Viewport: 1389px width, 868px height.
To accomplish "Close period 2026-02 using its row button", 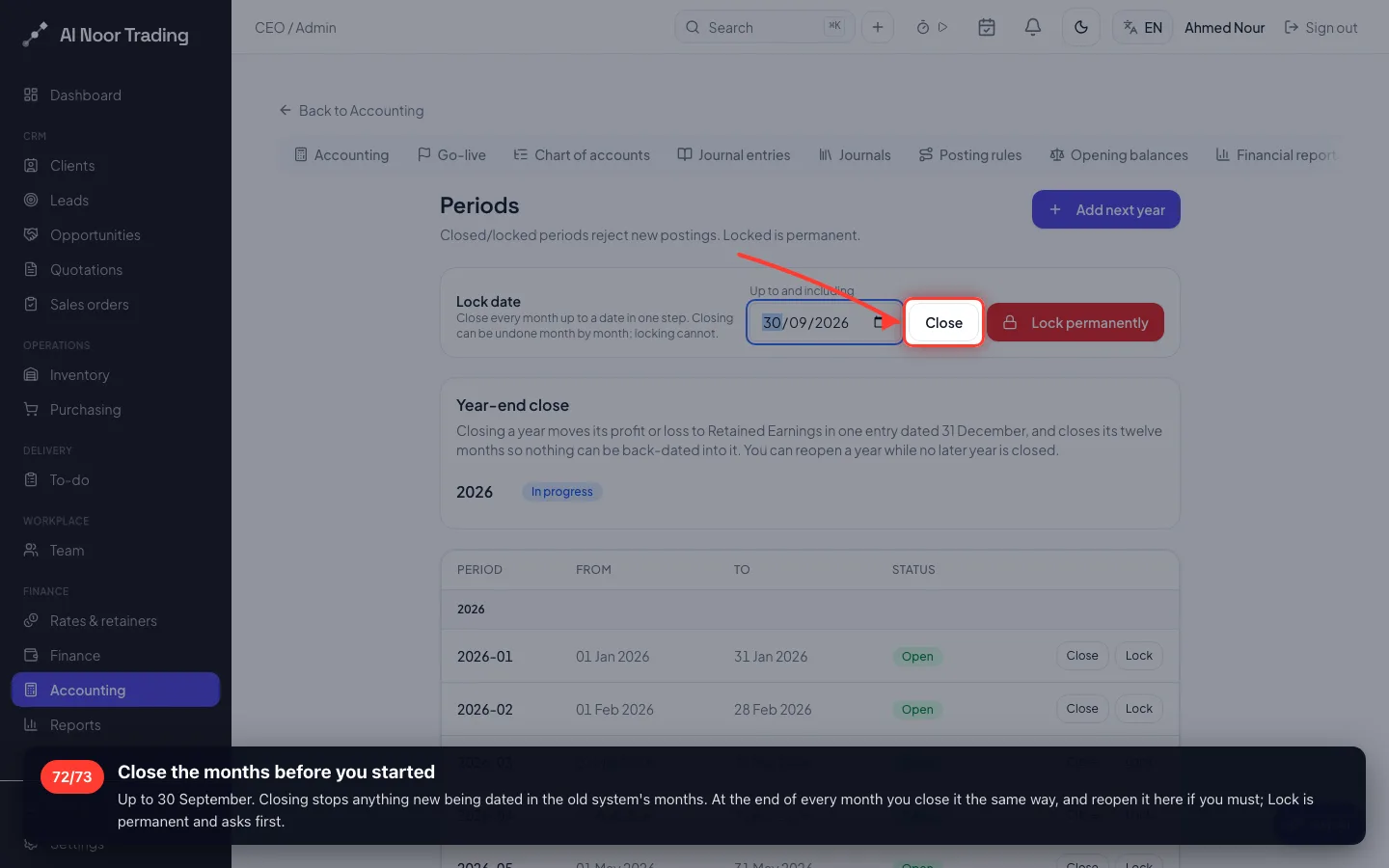I will click(x=1082, y=709).
